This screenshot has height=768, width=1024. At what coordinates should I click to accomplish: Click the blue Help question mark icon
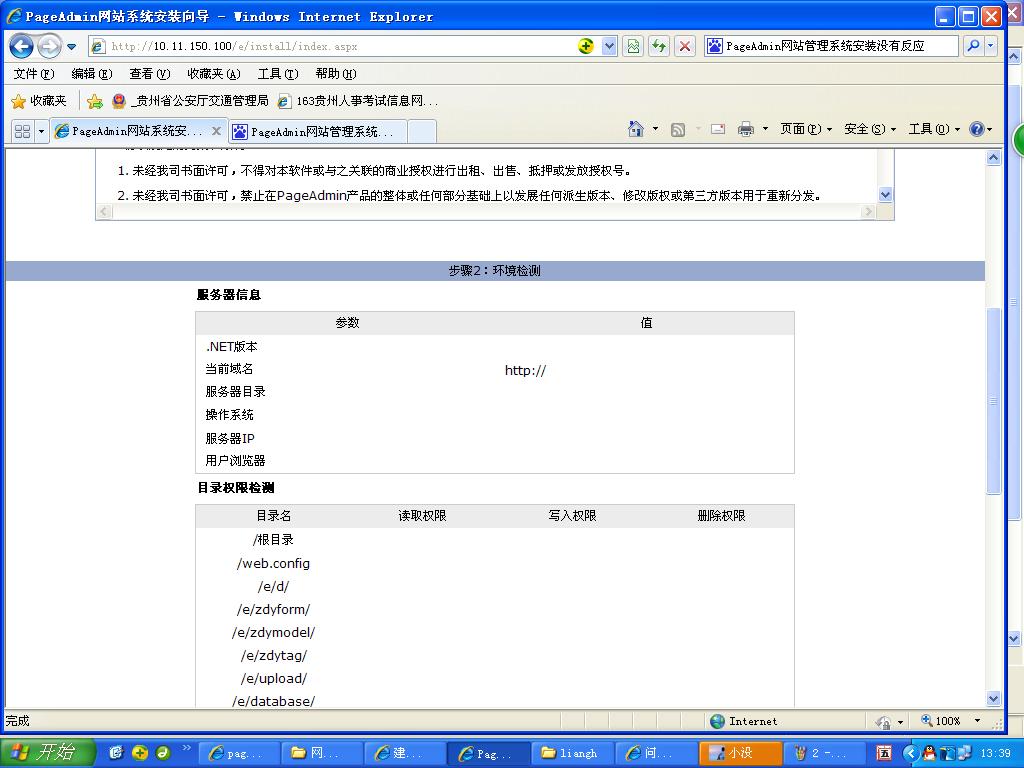point(976,129)
